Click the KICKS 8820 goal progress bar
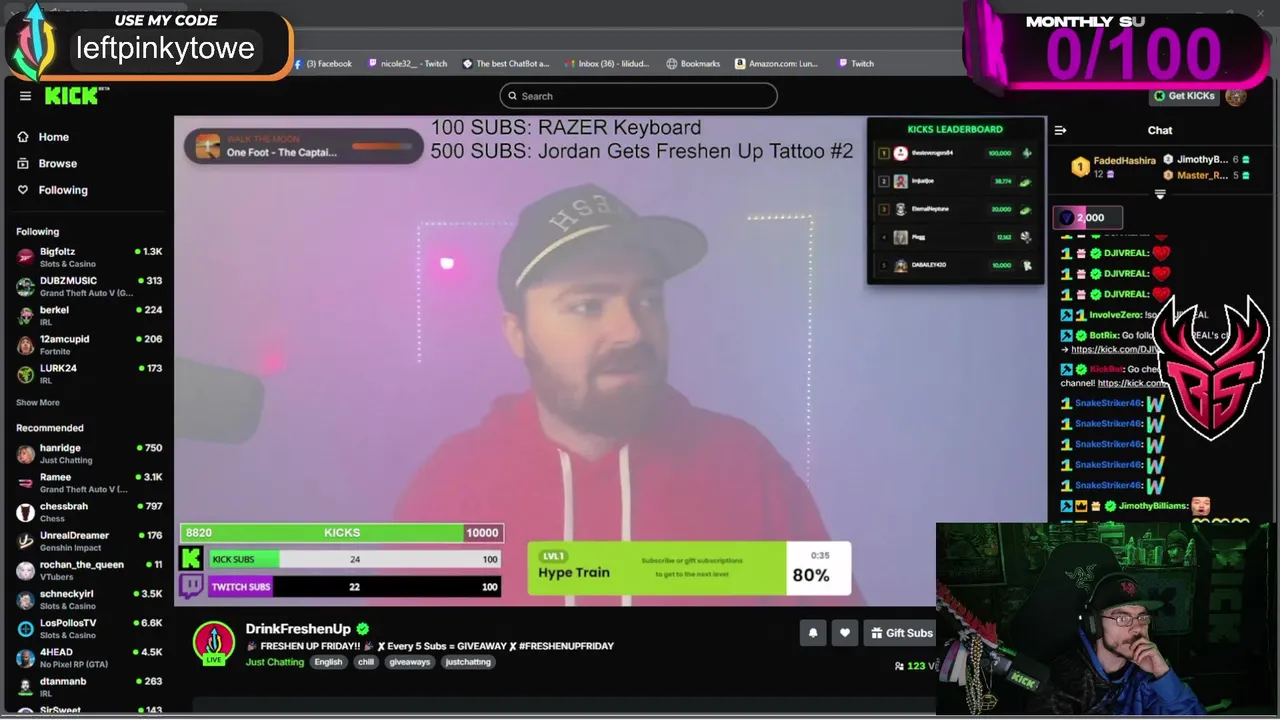 [341, 533]
